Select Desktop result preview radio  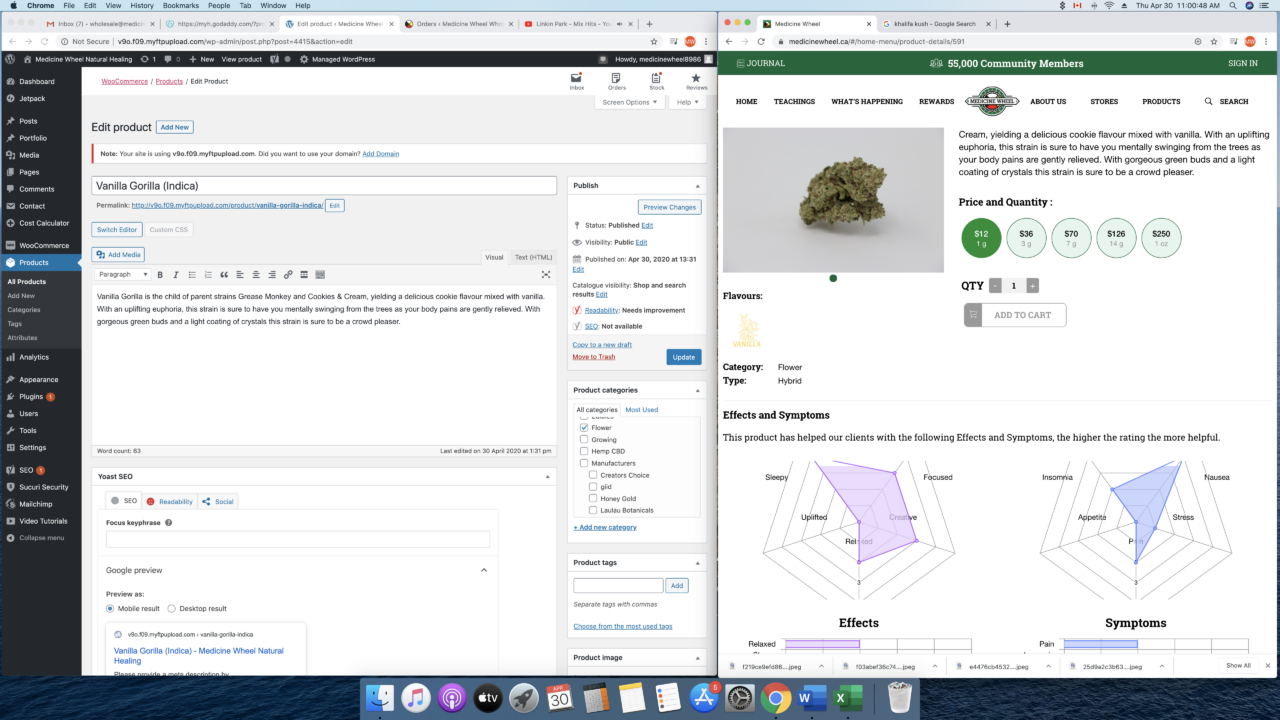click(x=171, y=608)
